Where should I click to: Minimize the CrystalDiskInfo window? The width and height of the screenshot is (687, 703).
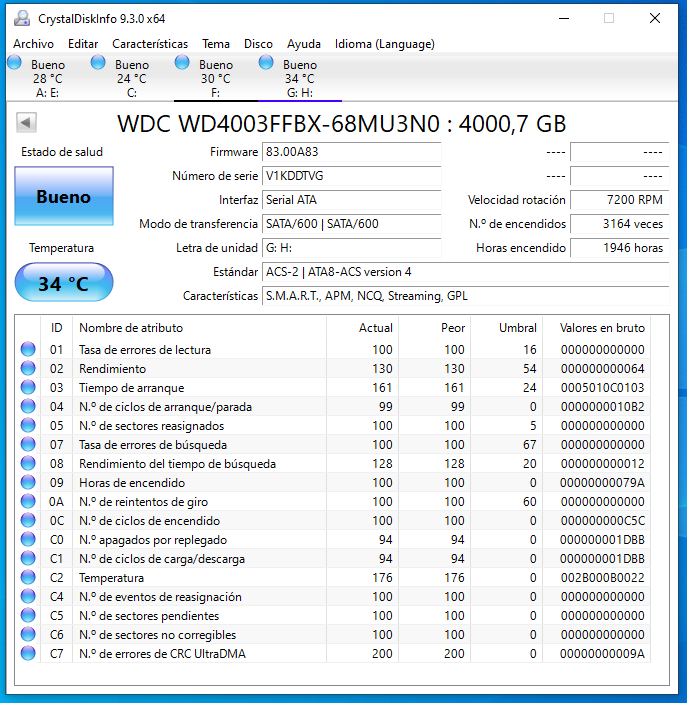(x=564, y=18)
